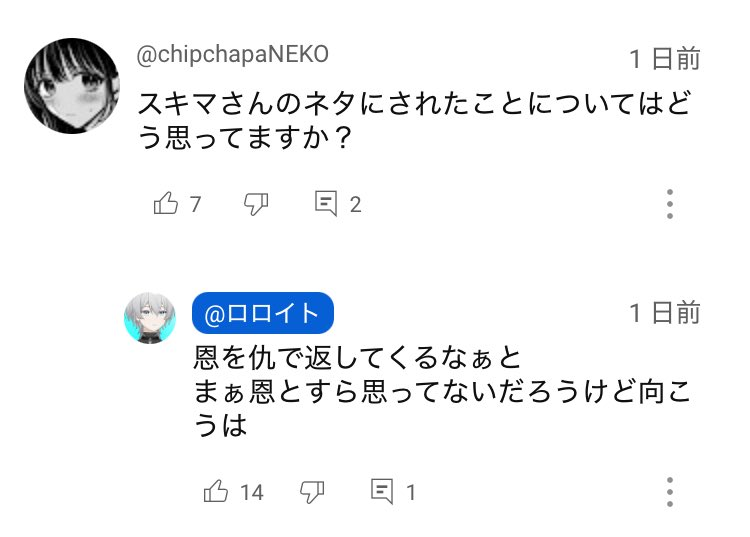Click the @chipchapaNEKO username
The width and height of the screenshot is (750, 537).
tap(232, 55)
